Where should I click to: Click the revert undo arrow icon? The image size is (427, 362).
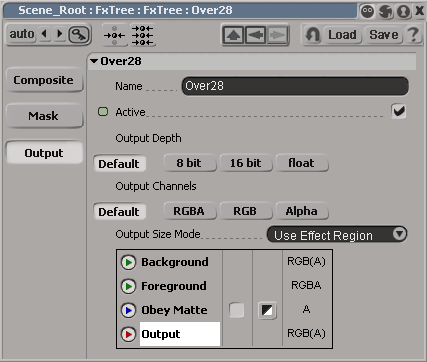pyautogui.click(x=313, y=35)
